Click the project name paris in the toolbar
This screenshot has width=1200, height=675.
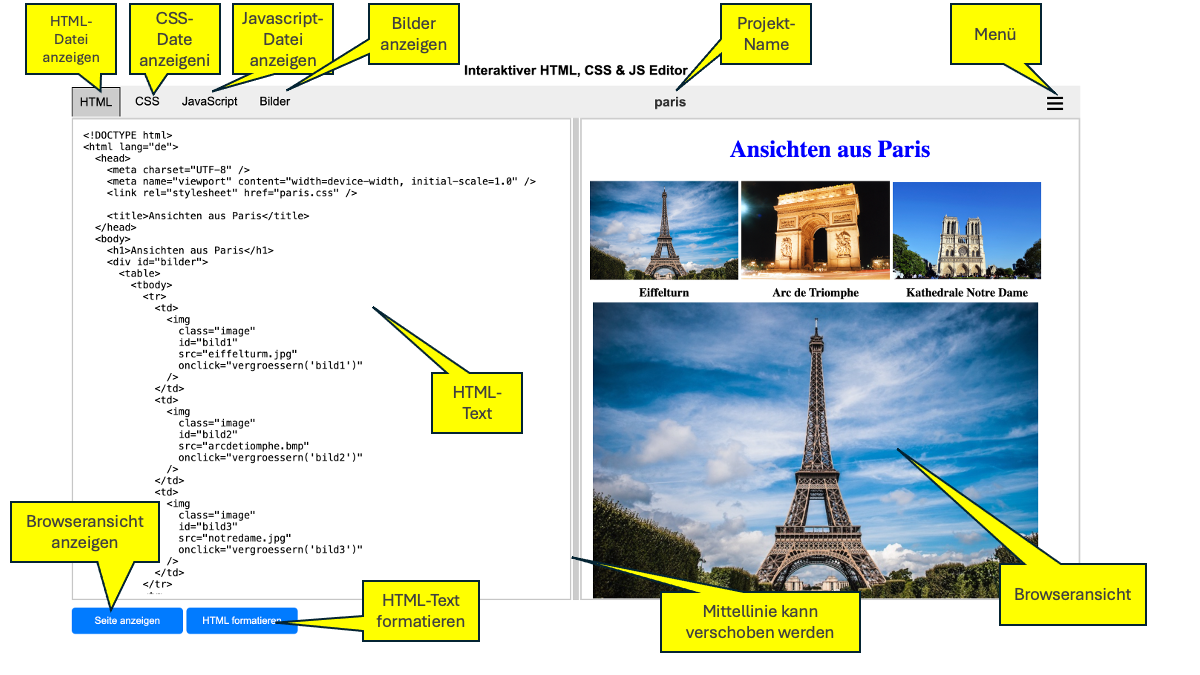point(670,102)
